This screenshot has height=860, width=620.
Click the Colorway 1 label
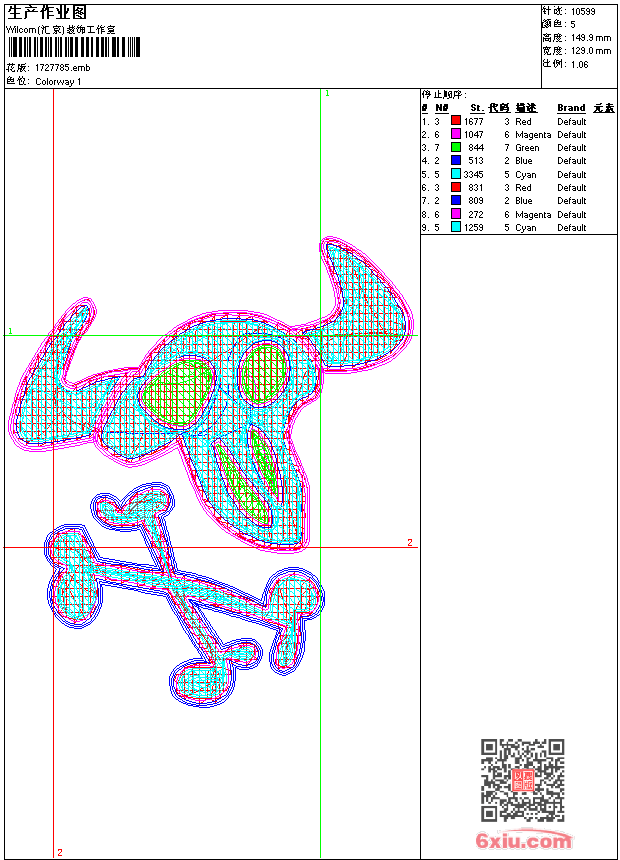[58, 82]
